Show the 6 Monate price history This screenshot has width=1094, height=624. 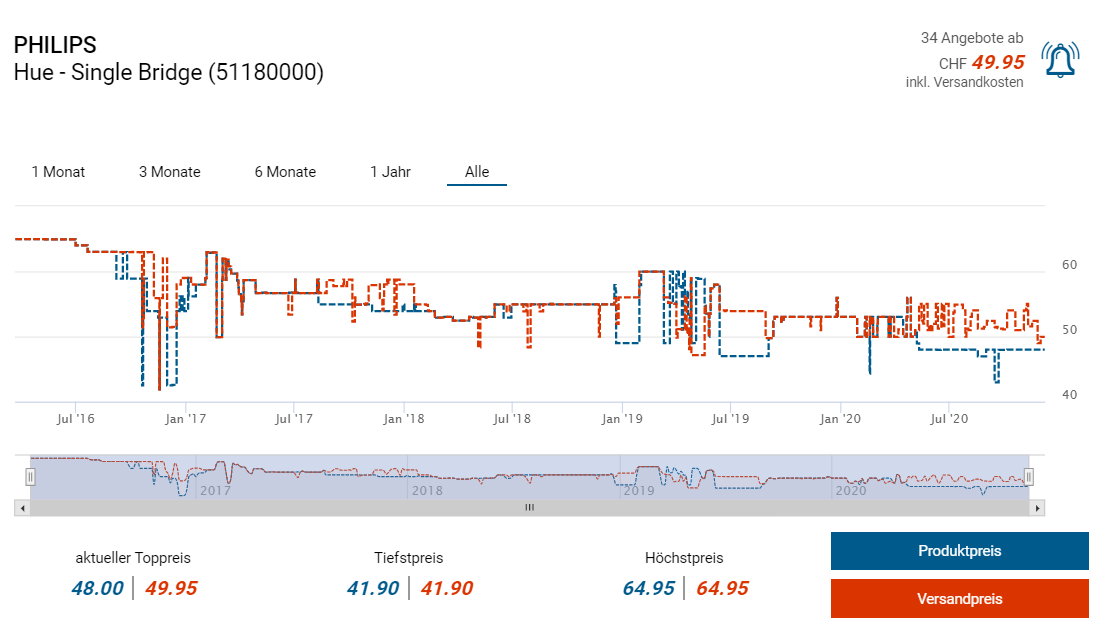click(x=285, y=172)
